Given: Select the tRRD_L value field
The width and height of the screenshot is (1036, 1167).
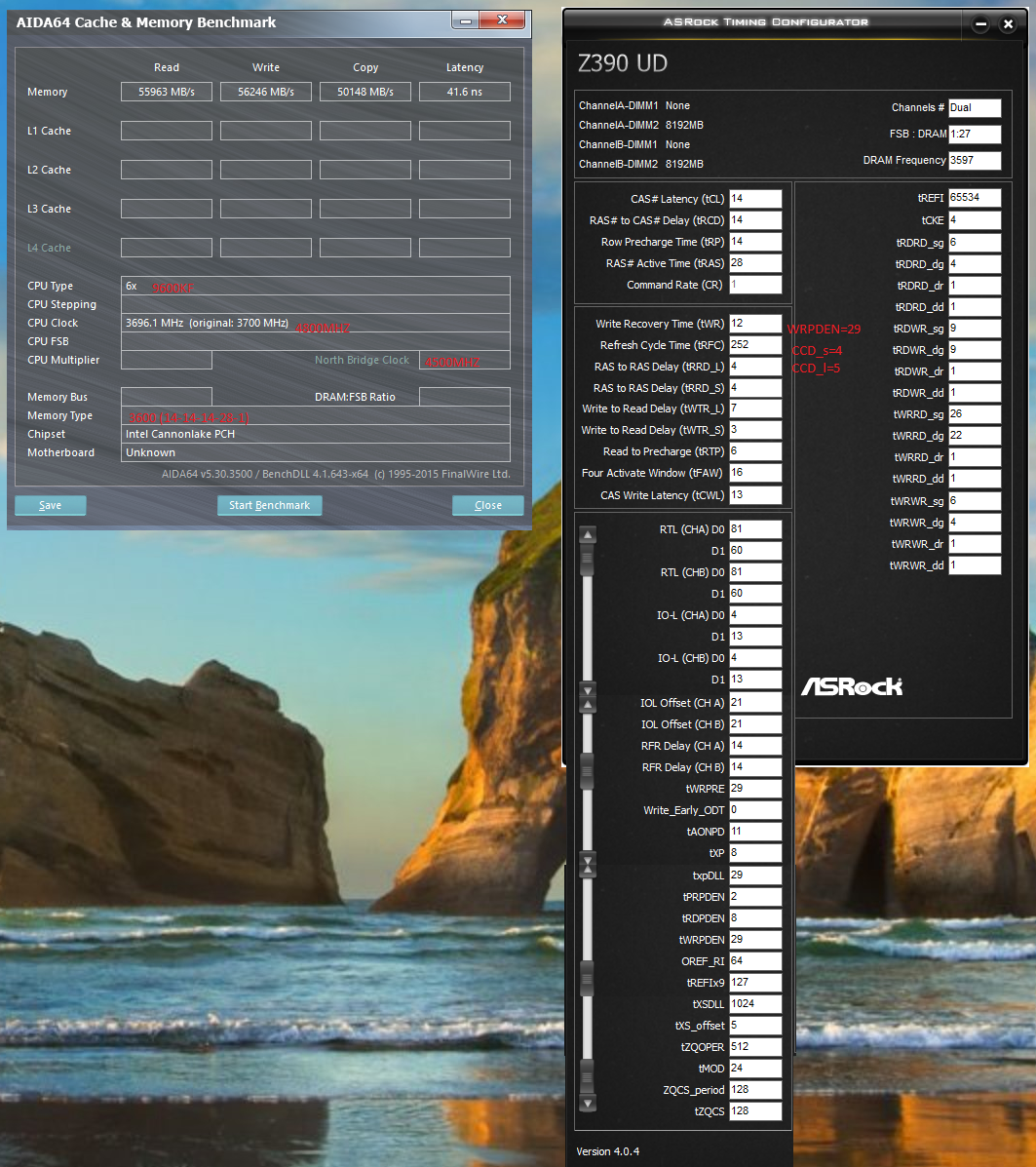Looking at the screenshot, I should coord(755,367).
